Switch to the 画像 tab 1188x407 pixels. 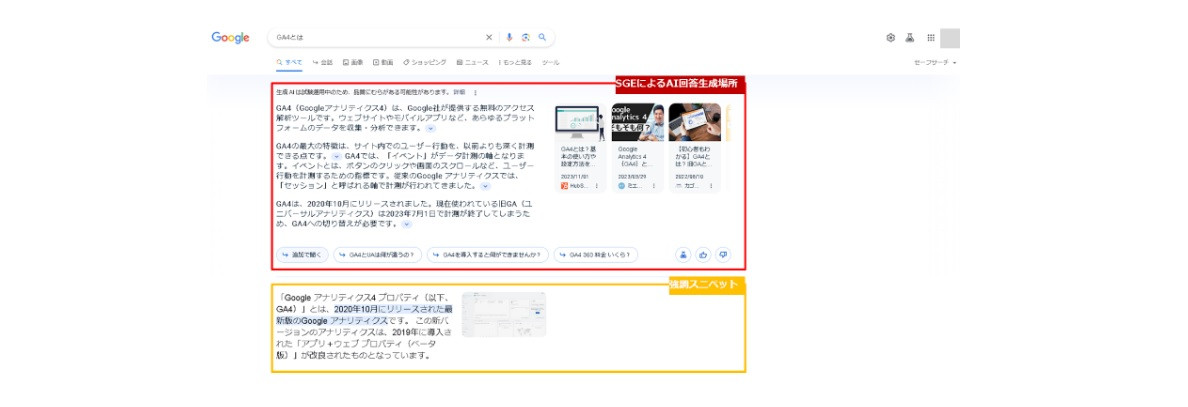tap(353, 63)
